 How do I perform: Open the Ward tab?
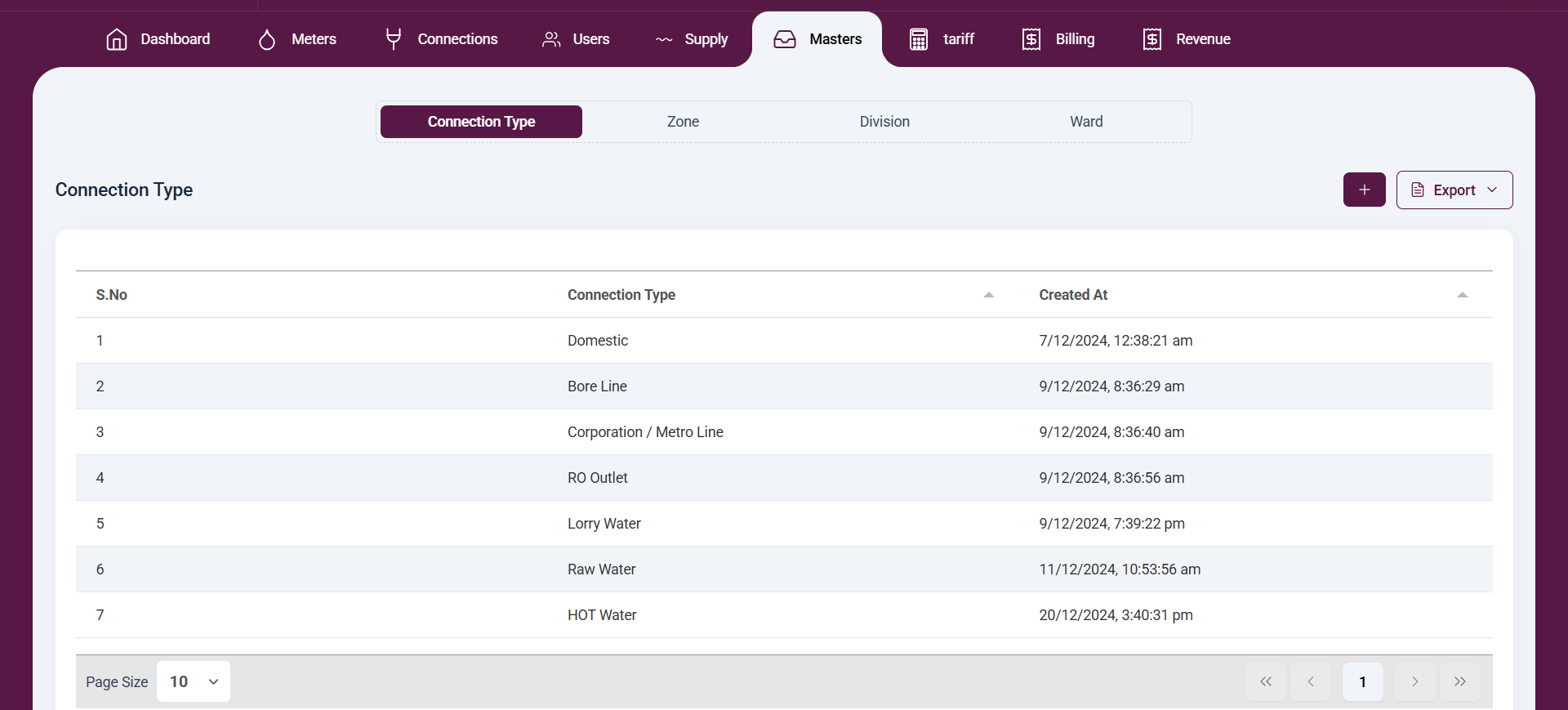(1086, 122)
